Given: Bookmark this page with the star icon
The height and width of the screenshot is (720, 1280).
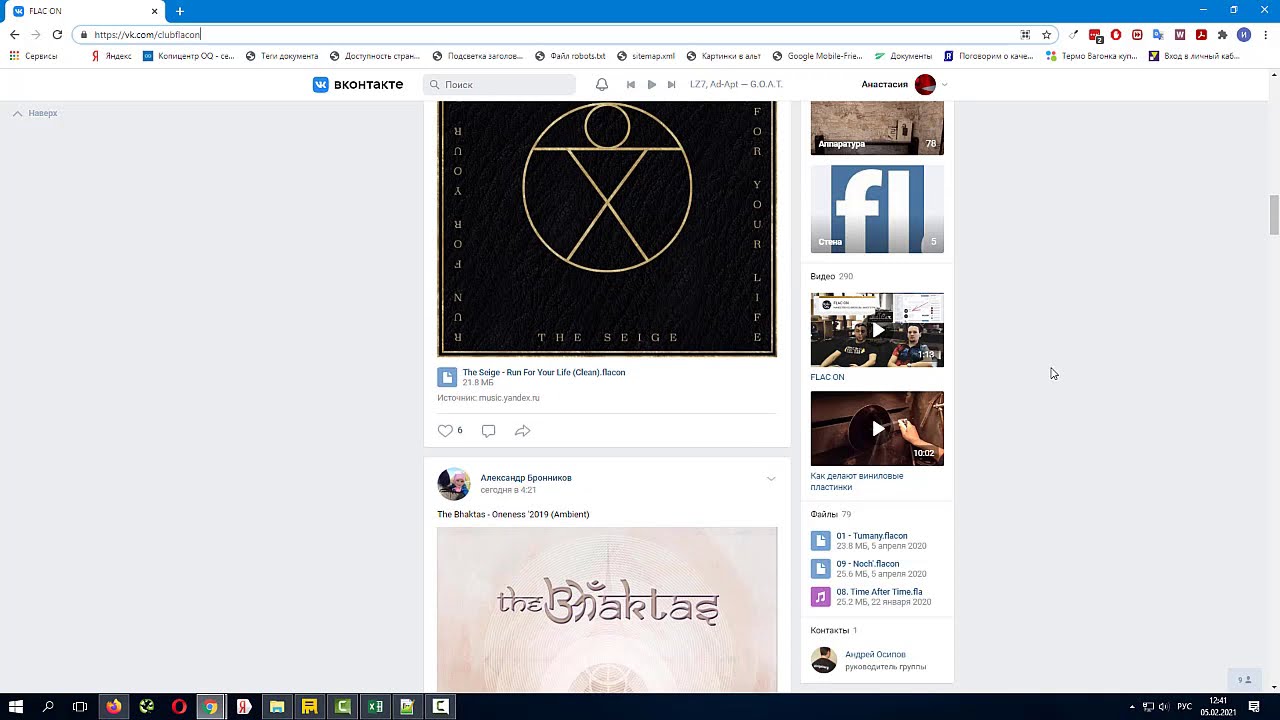Looking at the screenshot, I should (x=1047, y=34).
